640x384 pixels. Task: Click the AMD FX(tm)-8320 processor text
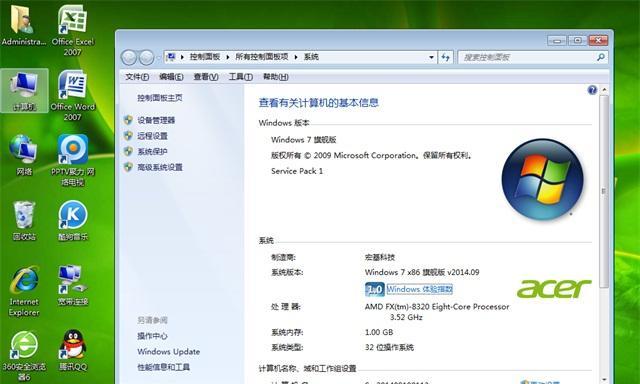437,312
